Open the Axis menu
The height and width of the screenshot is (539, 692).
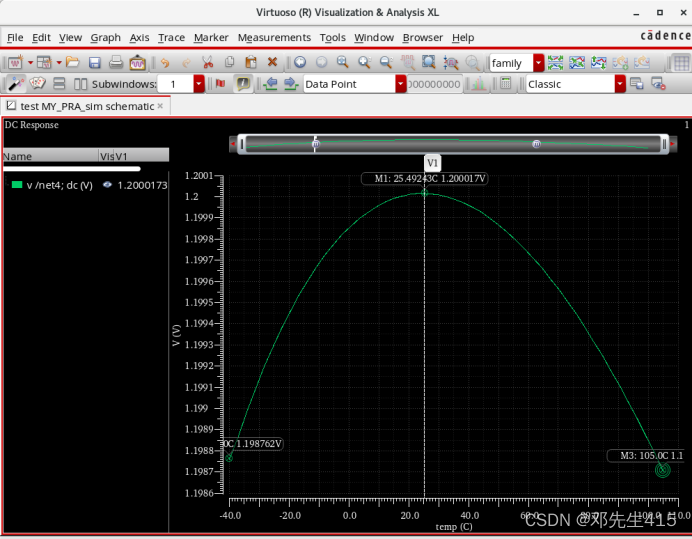pyautogui.click(x=139, y=38)
